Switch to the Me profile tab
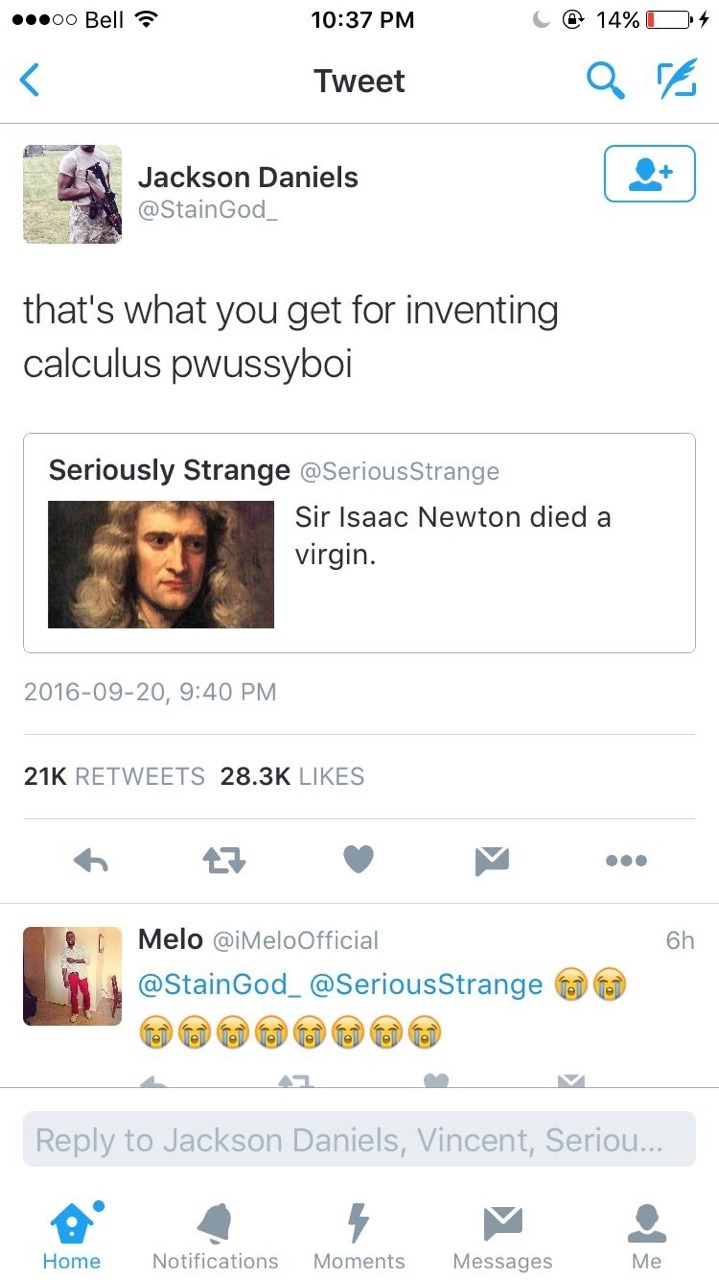Viewport: 719px width, 1280px height. [646, 1235]
